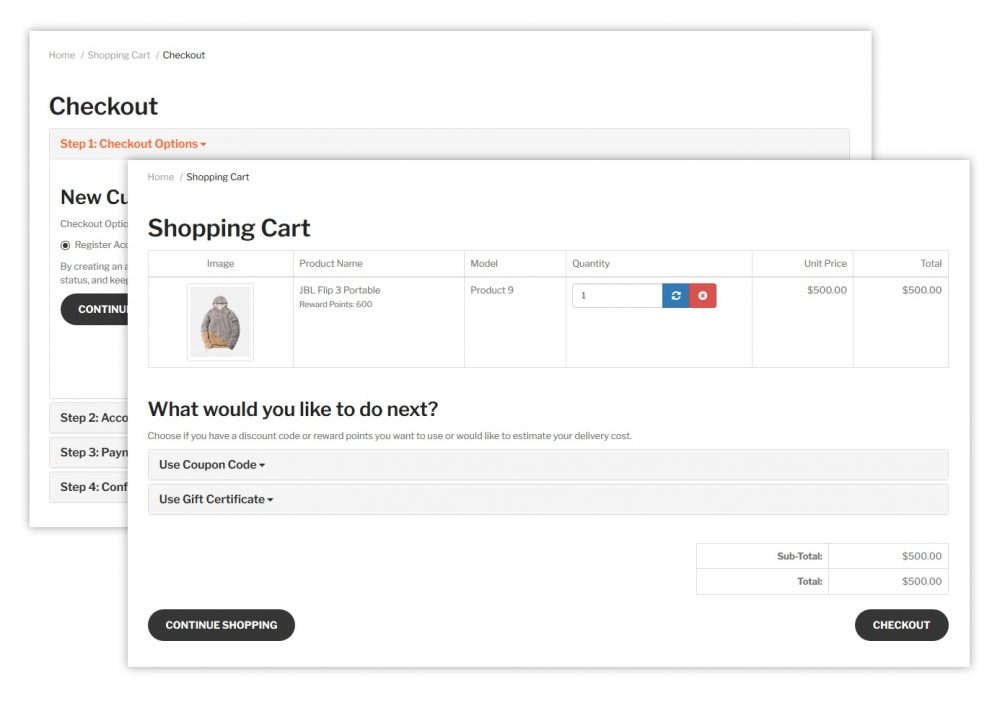Select Shopping Cart breadcrumb on the Checkout page
This screenshot has width=1000, height=703.
pyautogui.click(x=119, y=55)
